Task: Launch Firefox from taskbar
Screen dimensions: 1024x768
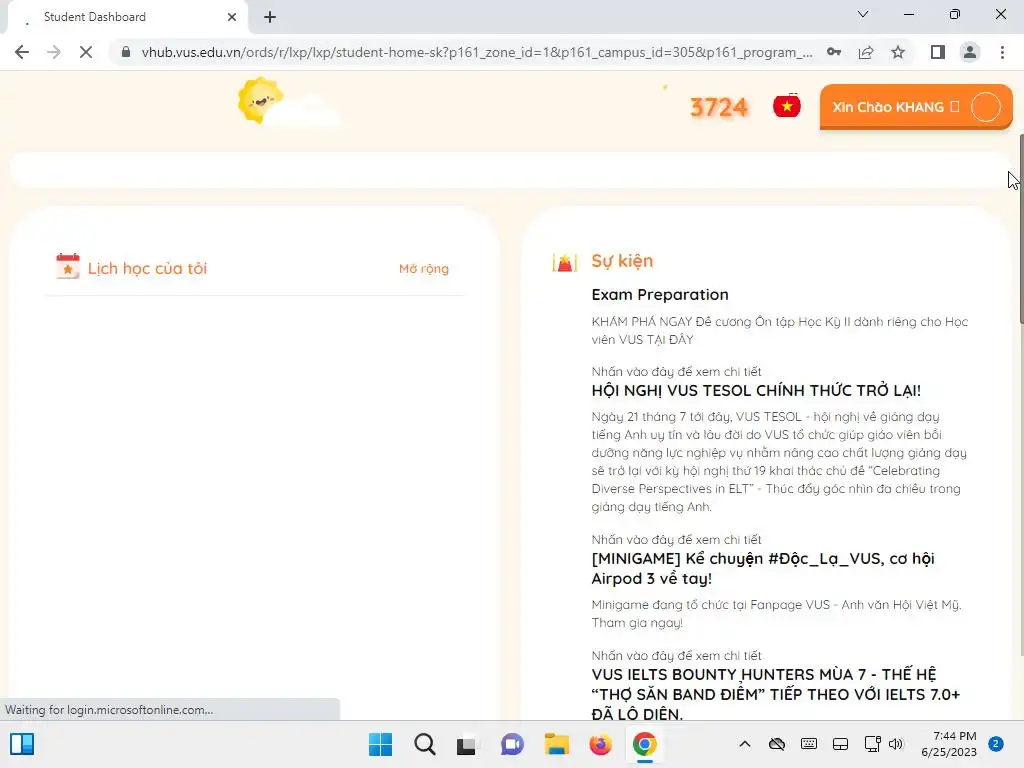Action: [600, 744]
